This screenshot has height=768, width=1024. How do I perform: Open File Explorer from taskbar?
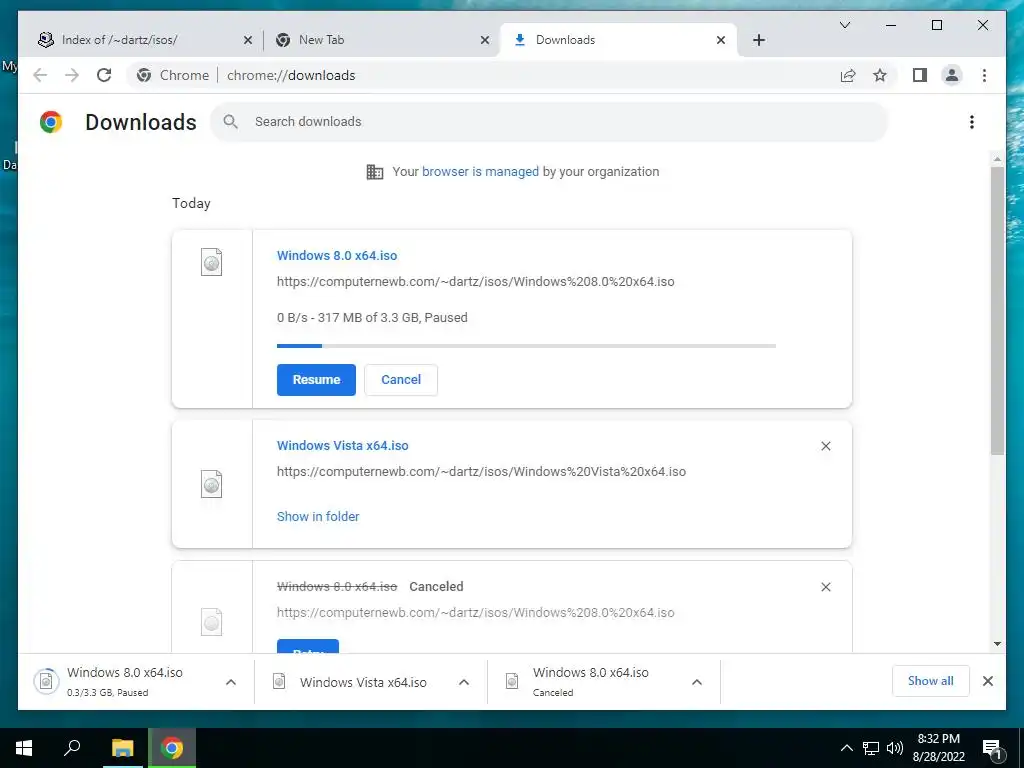122,748
